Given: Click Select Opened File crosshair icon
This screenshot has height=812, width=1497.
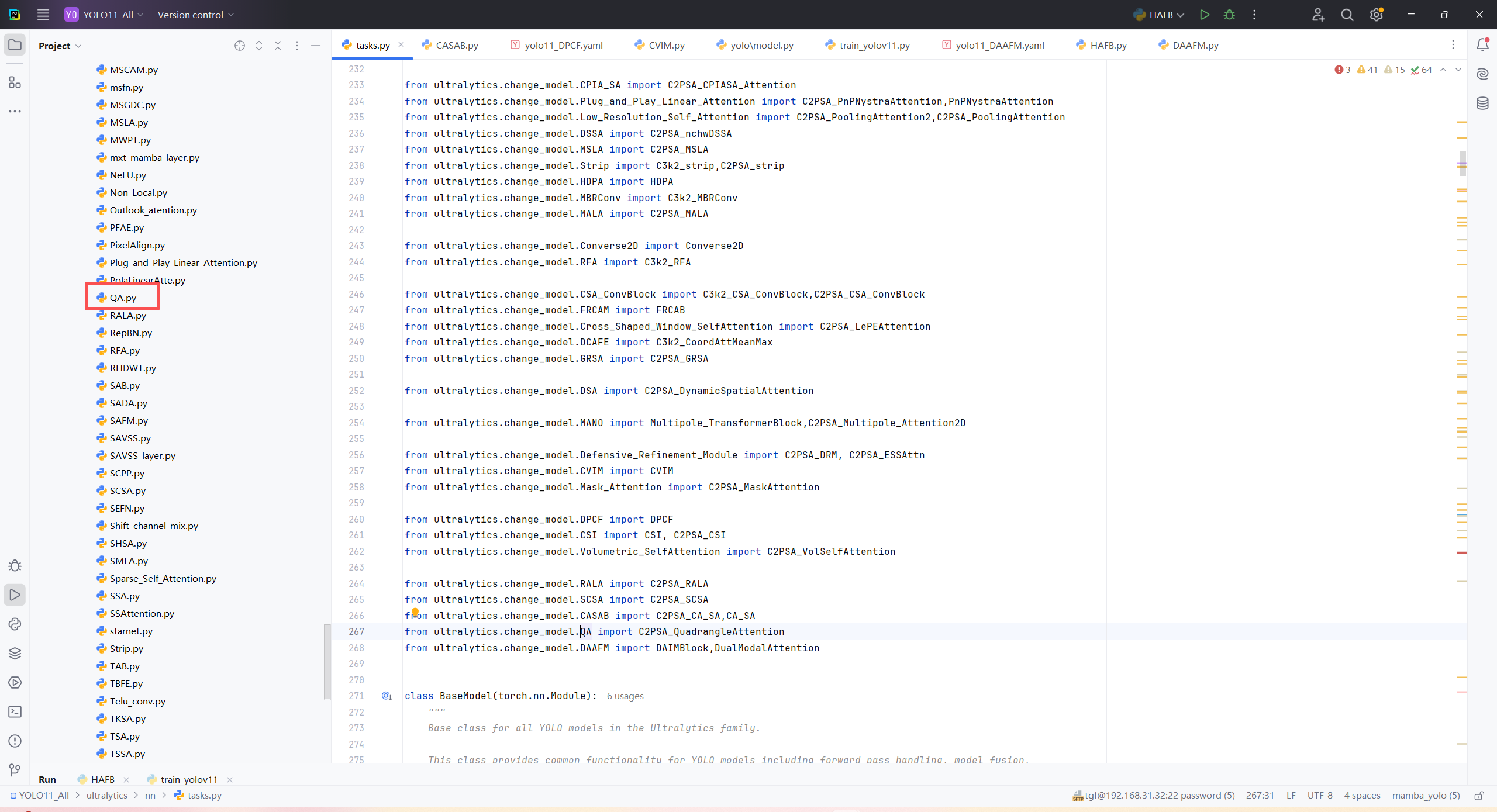Looking at the screenshot, I should (x=240, y=46).
